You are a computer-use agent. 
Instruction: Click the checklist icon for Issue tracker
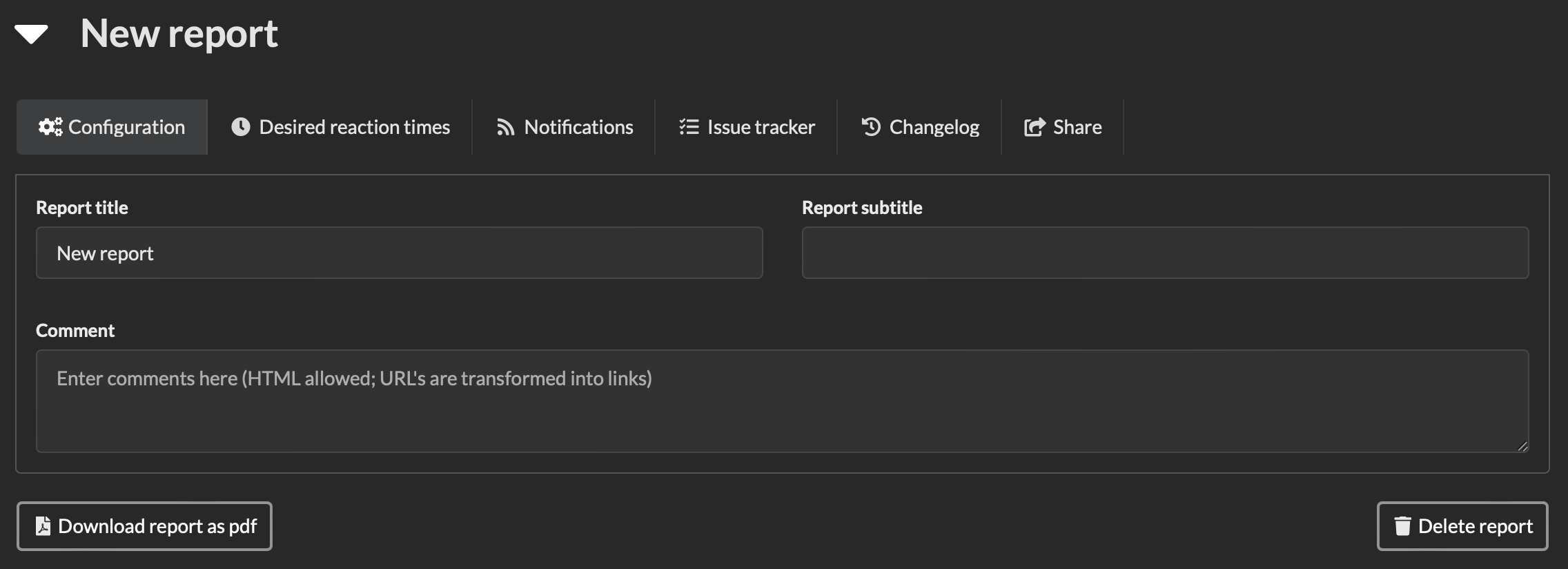pyautogui.click(x=689, y=127)
